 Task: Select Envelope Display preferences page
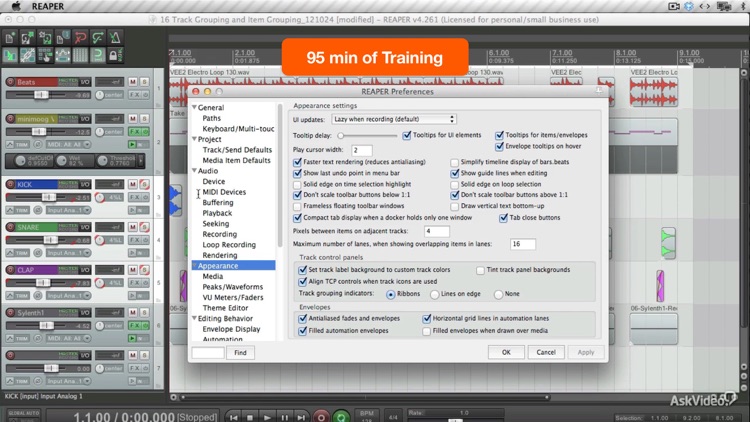231,329
